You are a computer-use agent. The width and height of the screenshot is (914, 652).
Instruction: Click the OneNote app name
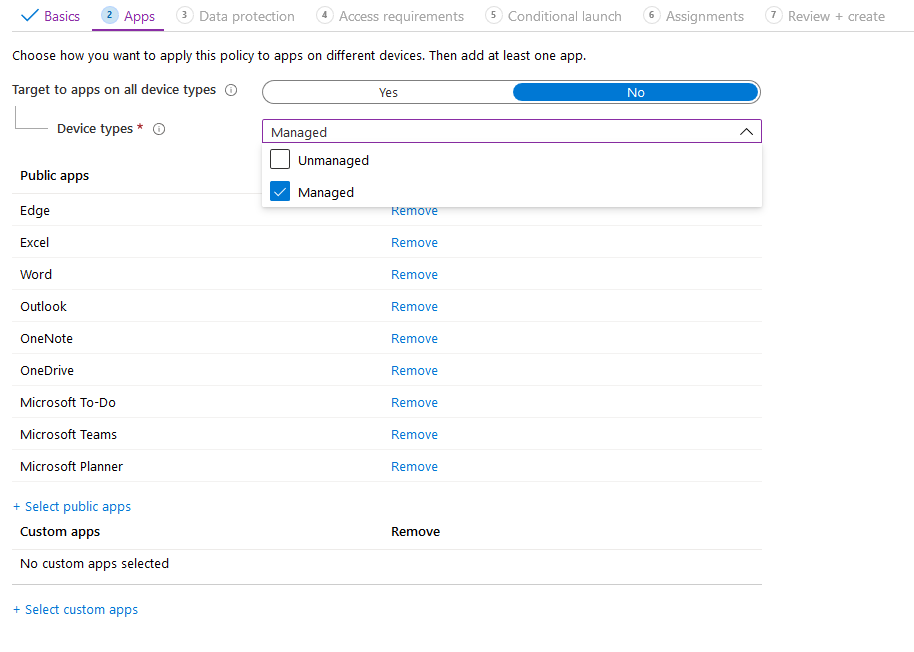(46, 339)
